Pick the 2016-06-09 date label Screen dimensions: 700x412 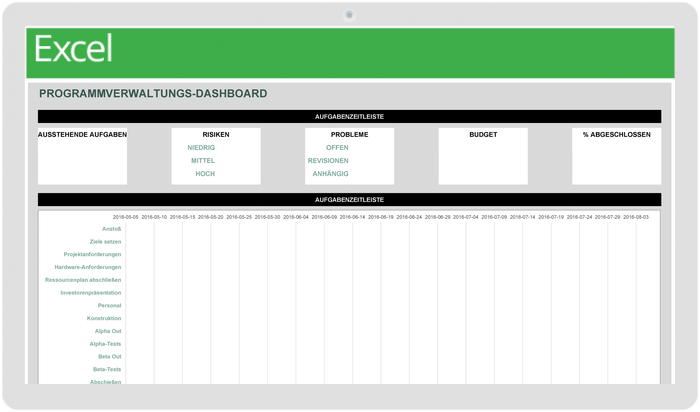(324, 217)
